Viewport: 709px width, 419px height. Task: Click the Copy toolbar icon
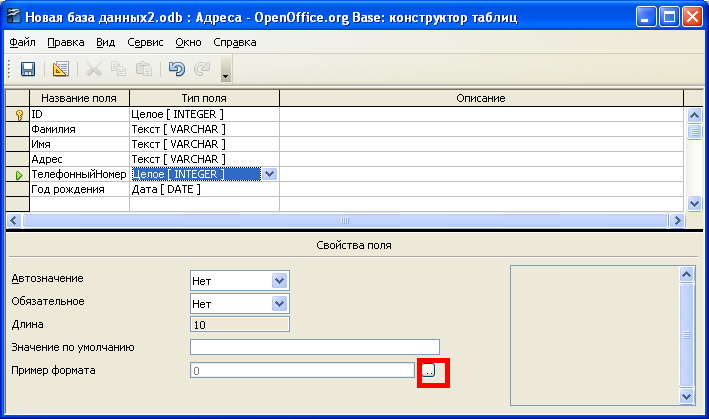tap(119, 69)
